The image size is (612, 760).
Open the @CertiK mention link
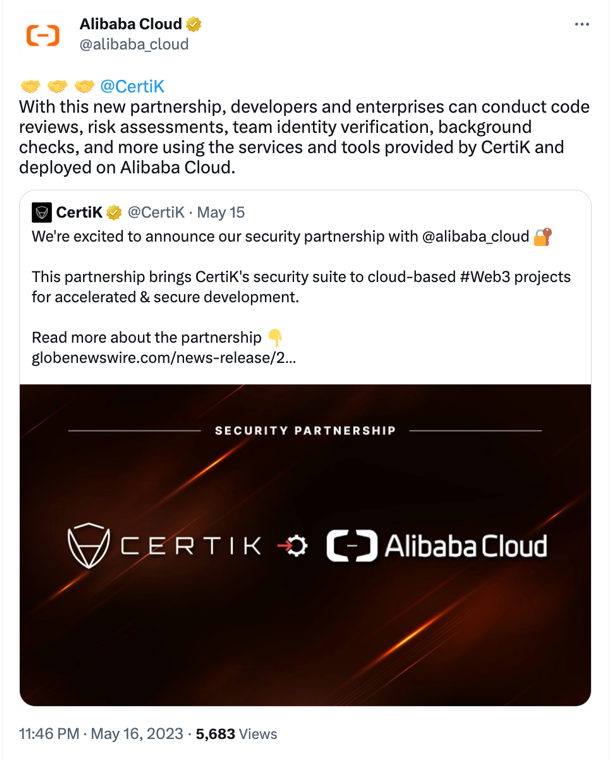coord(132,87)
